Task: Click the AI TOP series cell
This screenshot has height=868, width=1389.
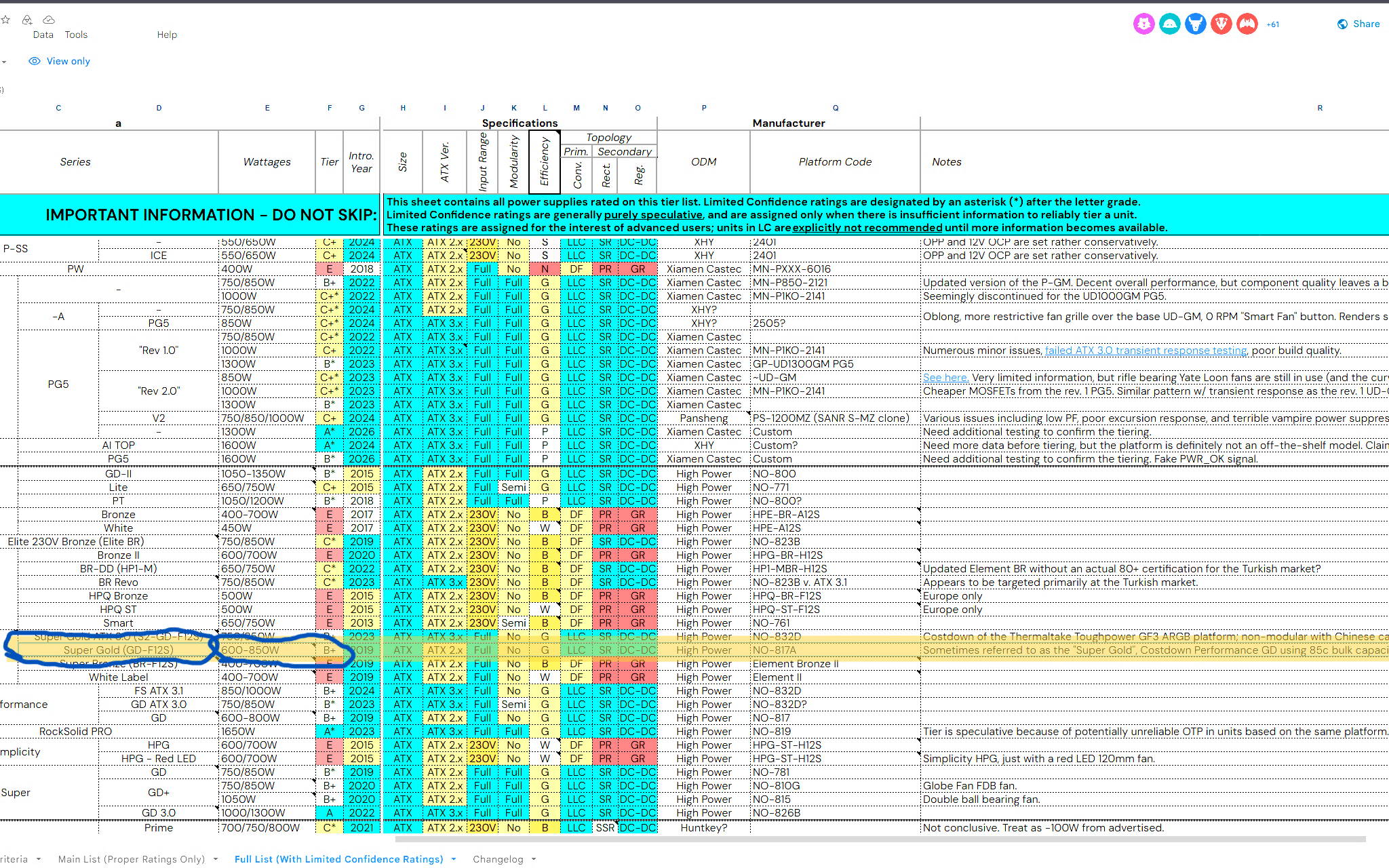Action: pyautogui.click(x=119, y=446)
